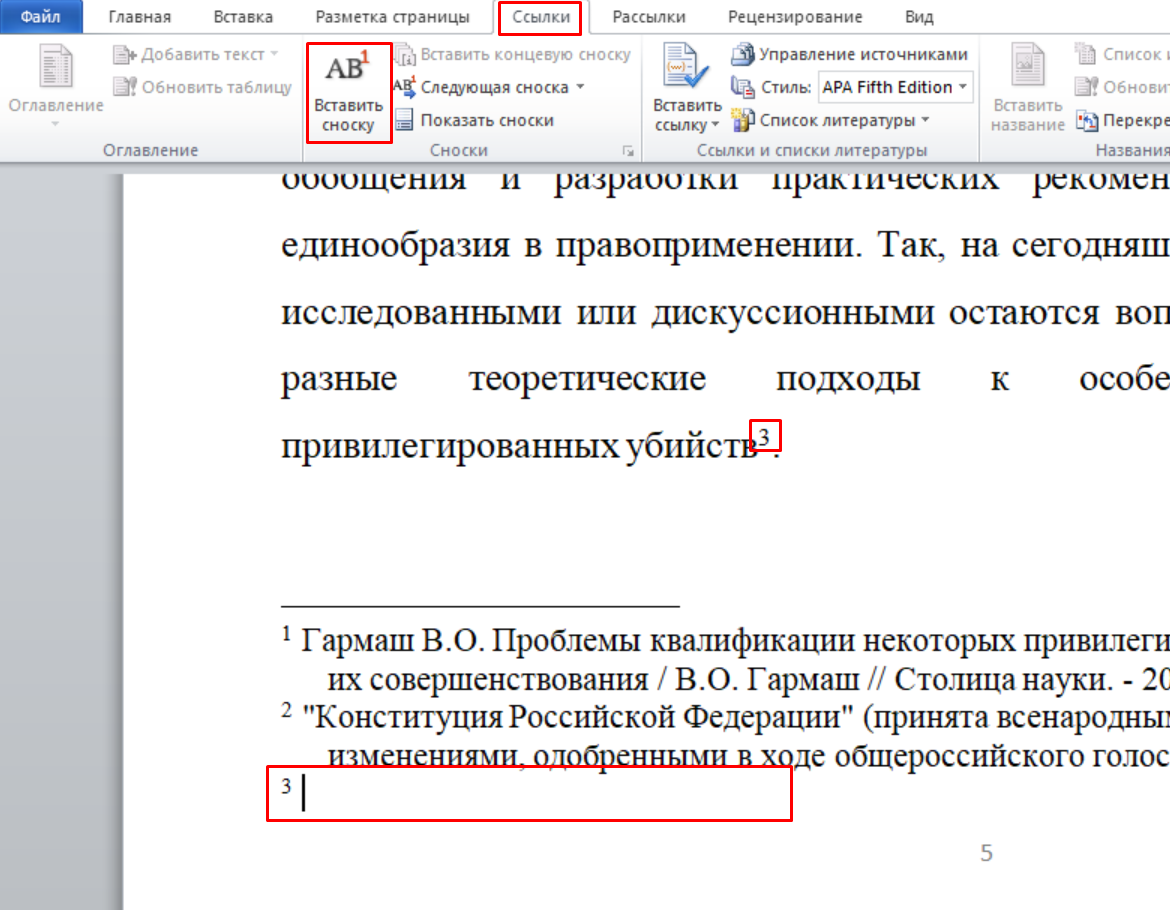The image size is (1170, 910).
Task: Click the Список иллюстраций icon
Action: (x=1086, y=54)
